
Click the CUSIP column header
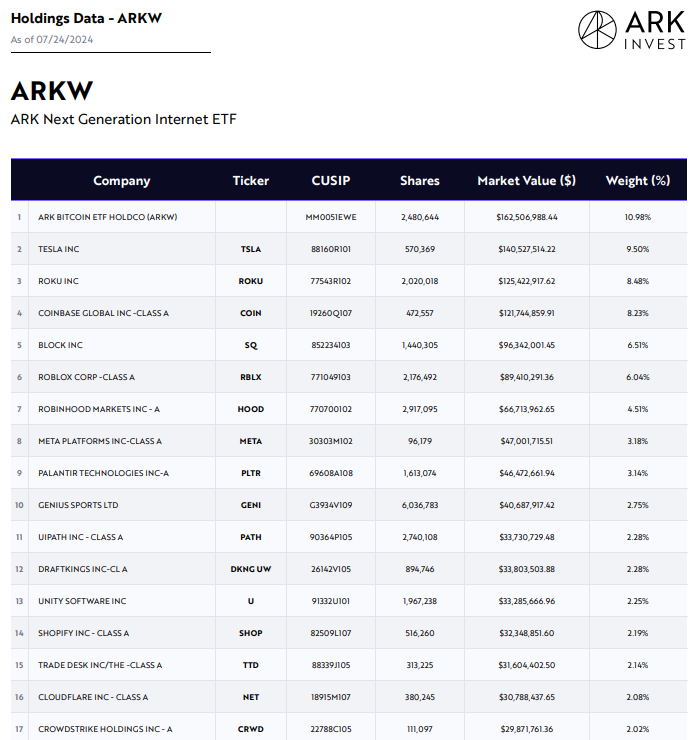click(331, 181)
